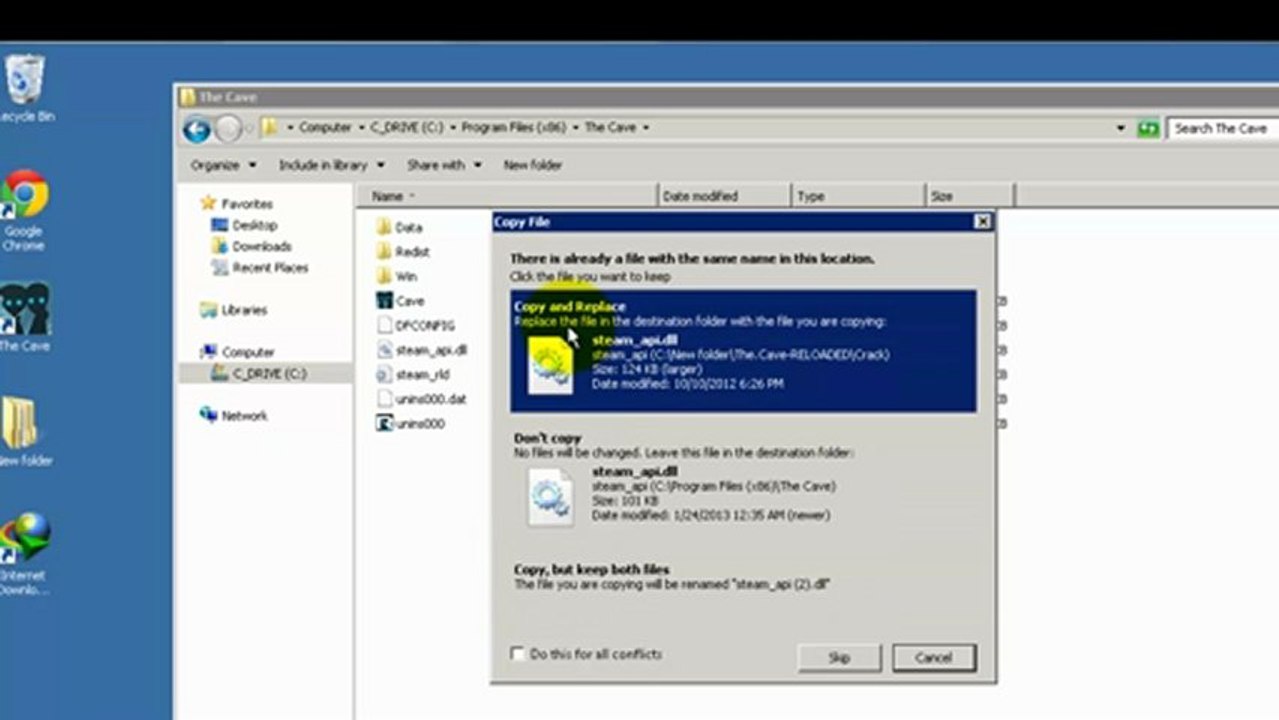Select the Data folder icon
This screenshot has width=1279, height=720.
384,227
